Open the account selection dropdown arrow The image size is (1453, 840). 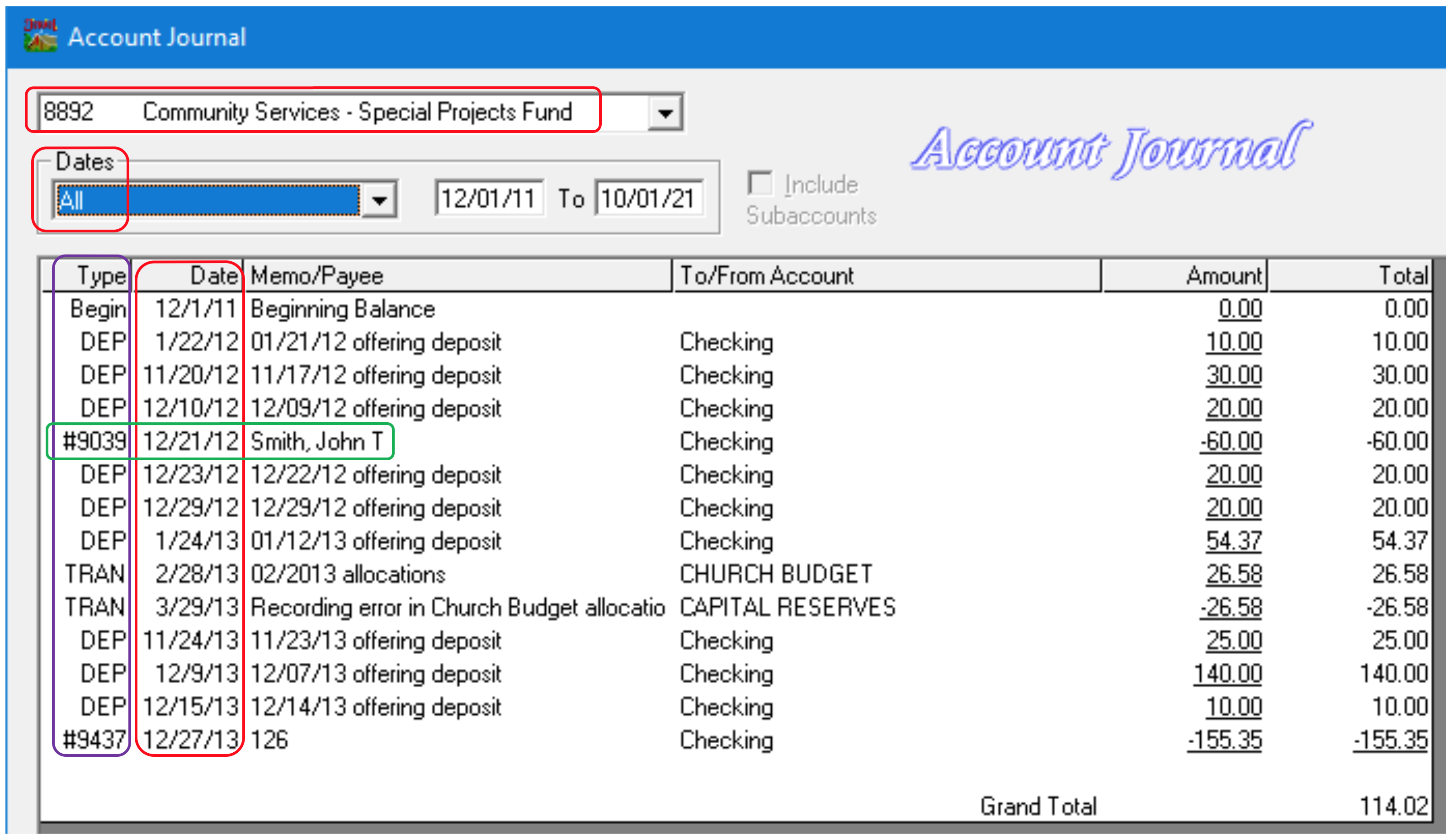point(665,113)
